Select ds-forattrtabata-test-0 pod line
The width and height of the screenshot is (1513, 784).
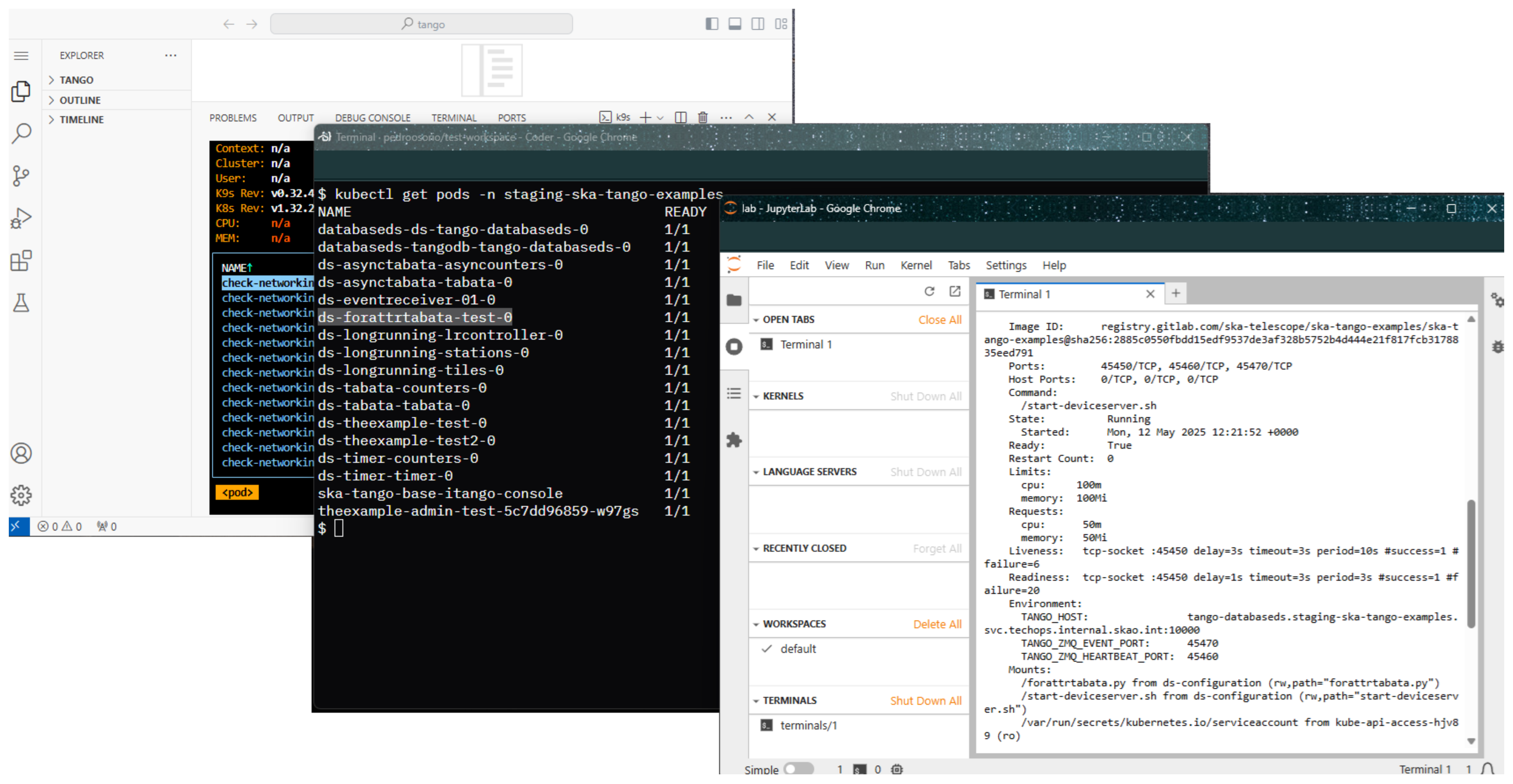[415, 317]
